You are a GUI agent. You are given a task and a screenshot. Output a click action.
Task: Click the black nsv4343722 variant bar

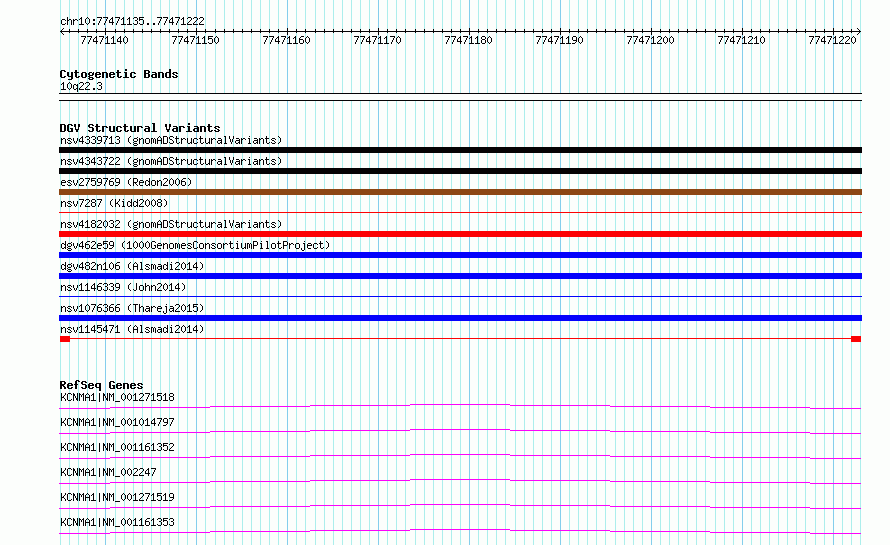[460, 171]
